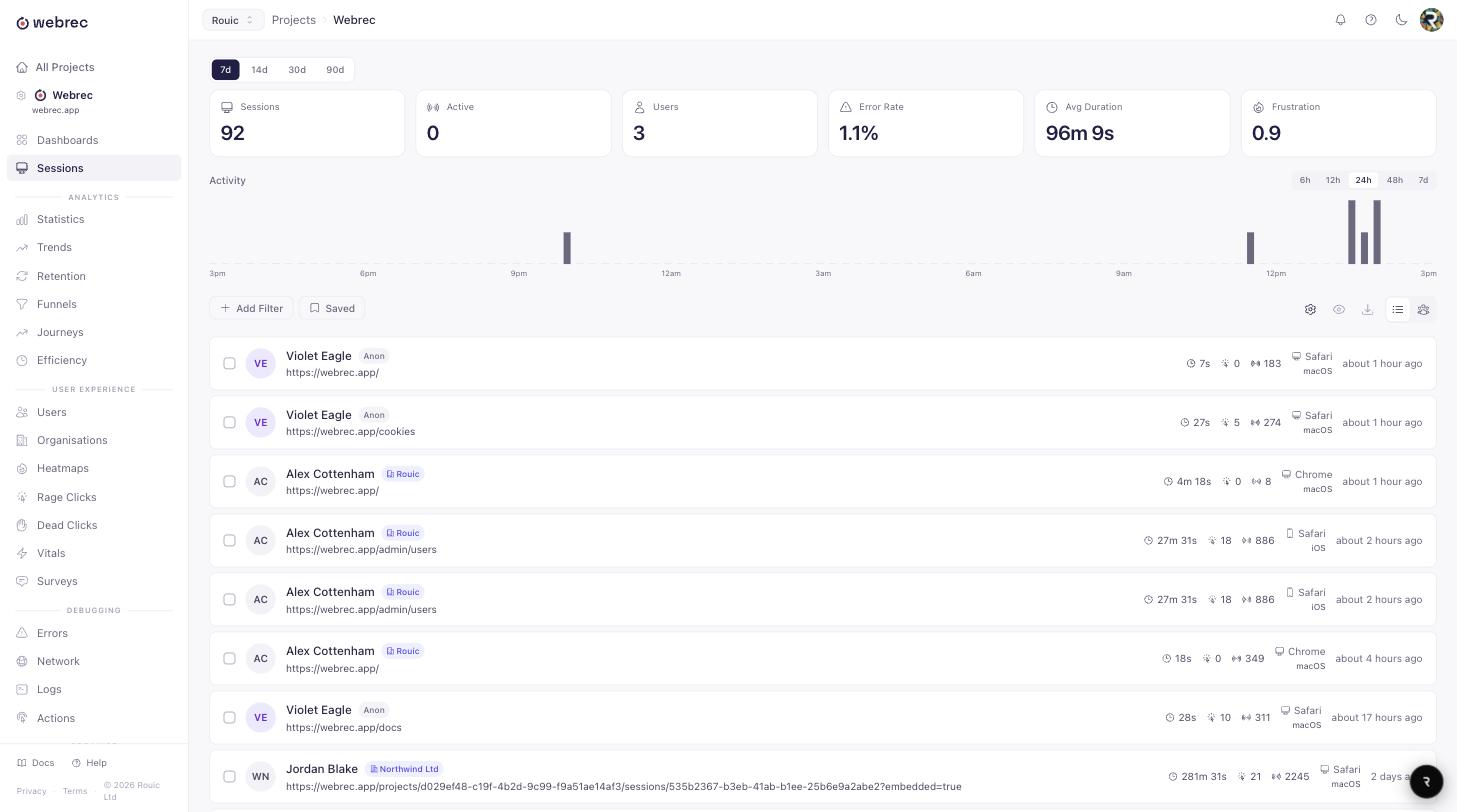
Task: Click the Errors warning triangle icon
Action: [x=22, y=633]
